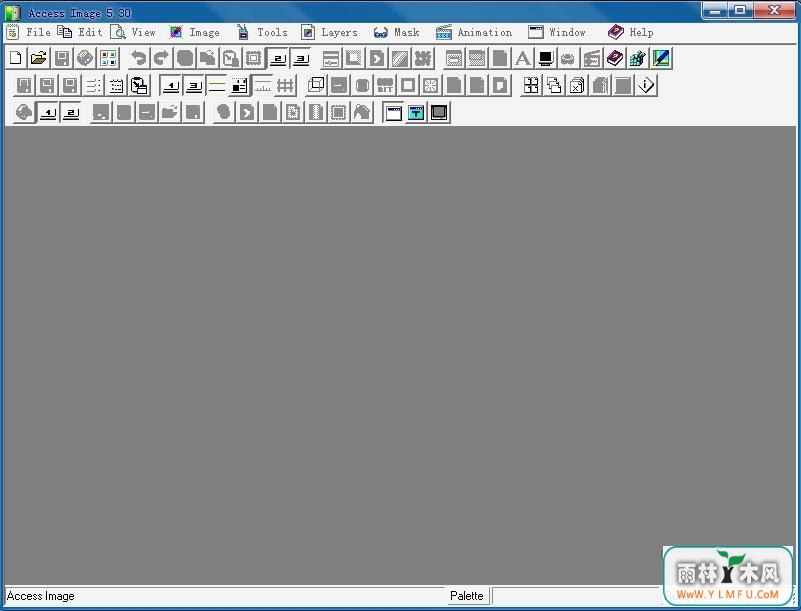Cascade windows using overlapping windows icon
801x611 pixels.
point(554,85)
